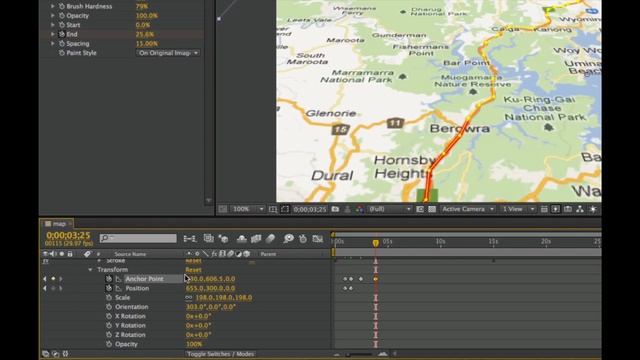
Task: Toggle stopwatch for Spacing property
Action: (x=62, y=44)
